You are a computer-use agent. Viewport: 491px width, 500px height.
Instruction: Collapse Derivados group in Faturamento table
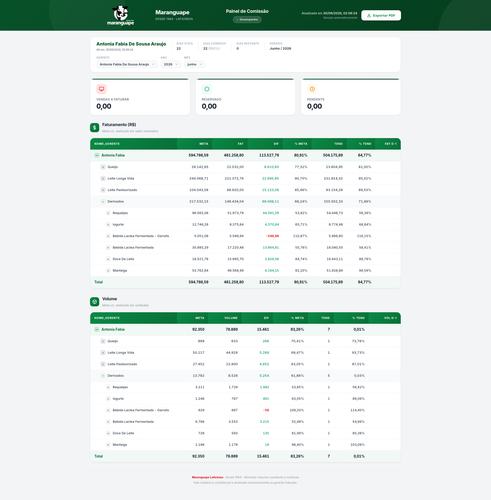[103, 202]
